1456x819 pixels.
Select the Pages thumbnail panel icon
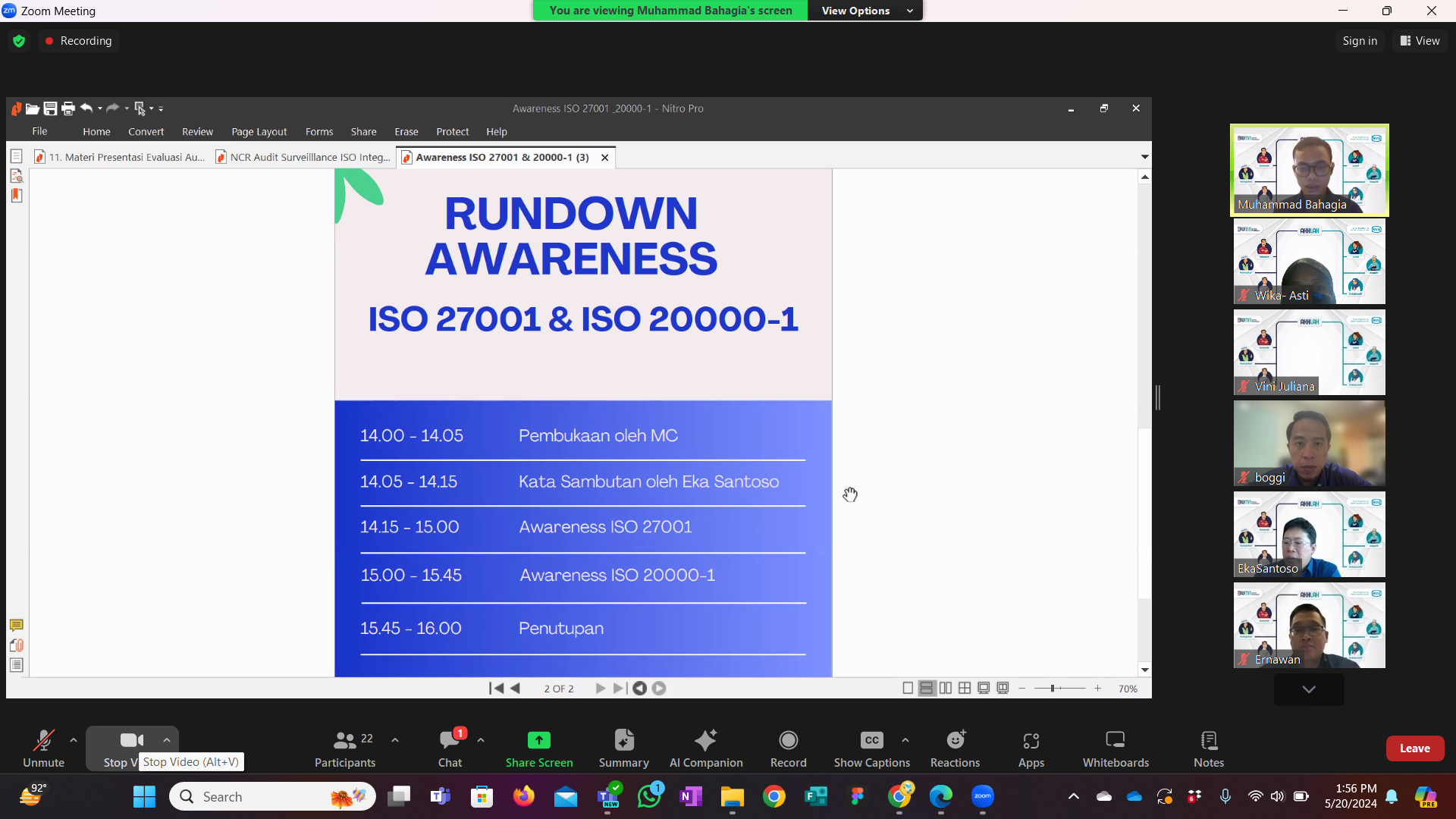pos(17,156)
